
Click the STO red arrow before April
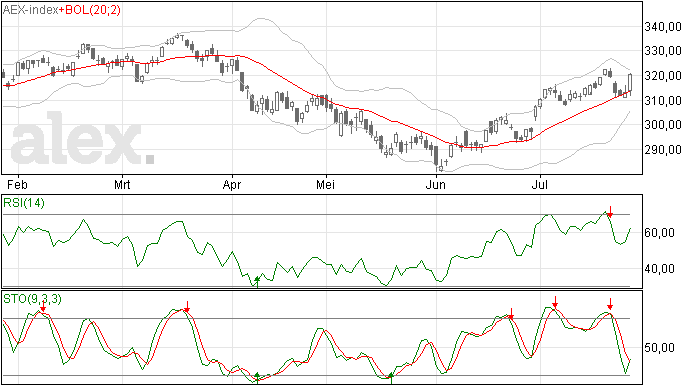coord(187,307)
